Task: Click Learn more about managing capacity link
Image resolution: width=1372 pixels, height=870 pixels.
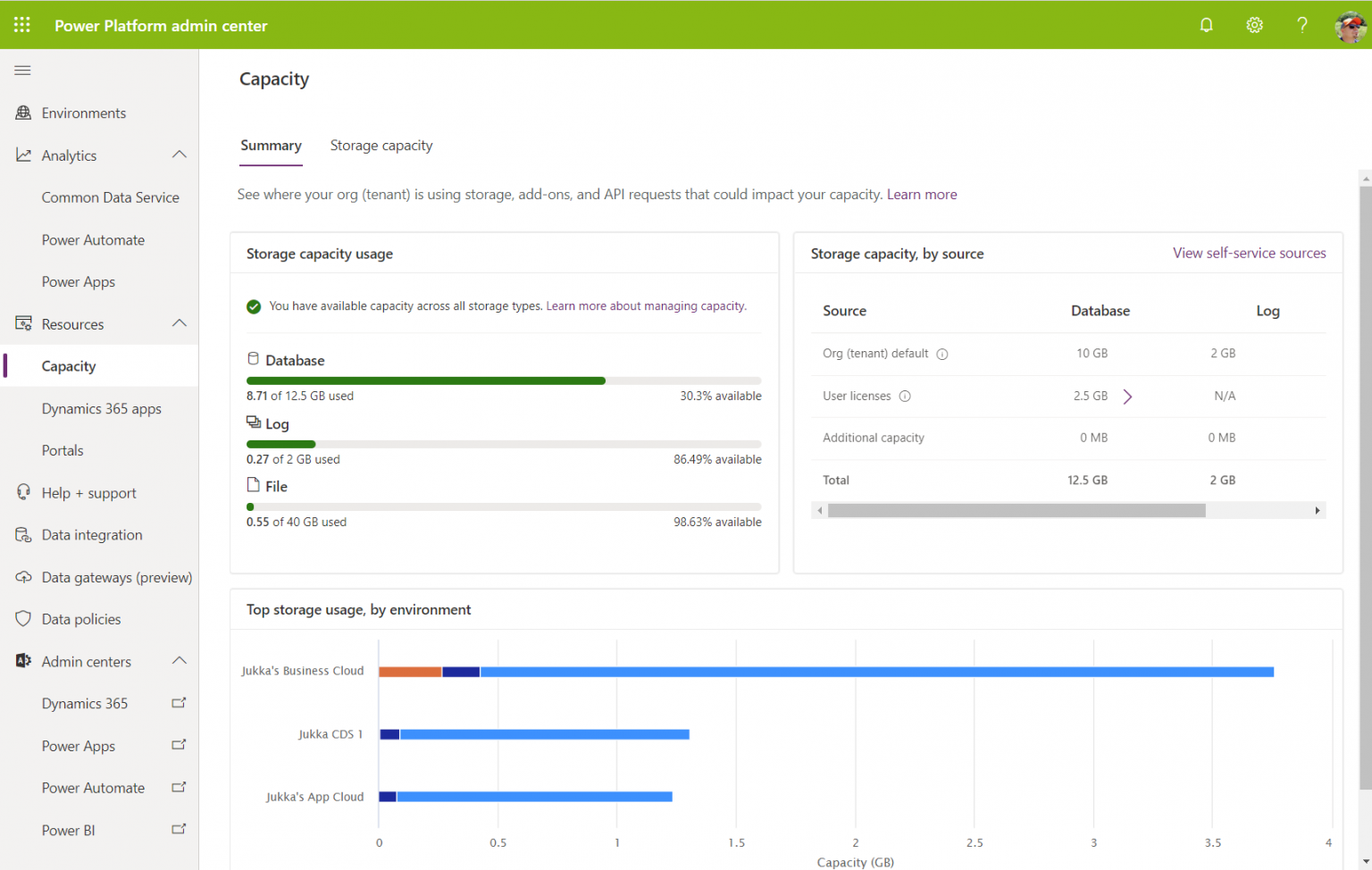Action: point(646,305)
